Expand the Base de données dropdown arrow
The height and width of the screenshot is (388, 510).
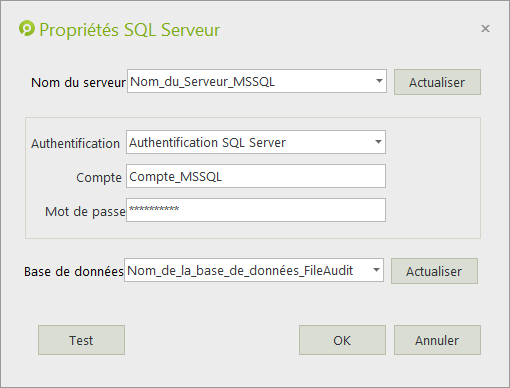(376, 270)
